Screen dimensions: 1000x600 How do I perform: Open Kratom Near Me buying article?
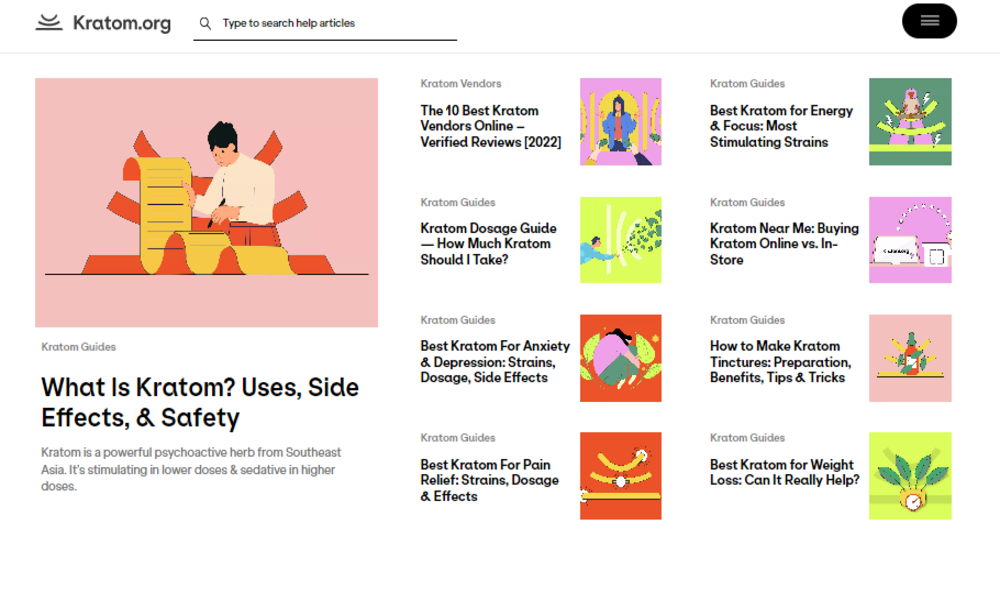point(784,244)
